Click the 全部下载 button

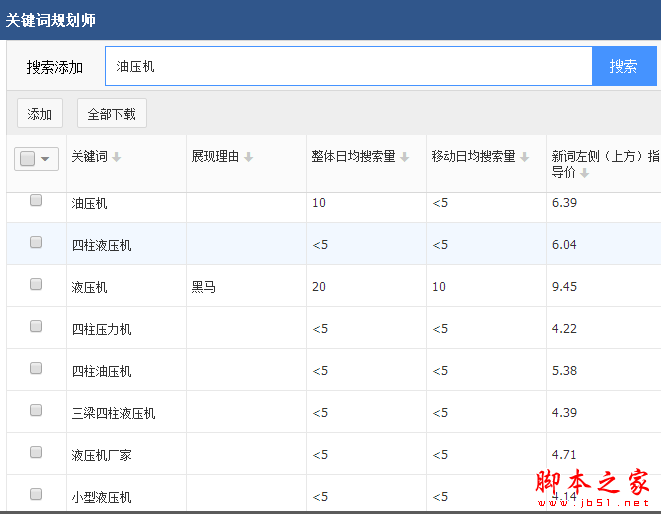pos(112,114)
